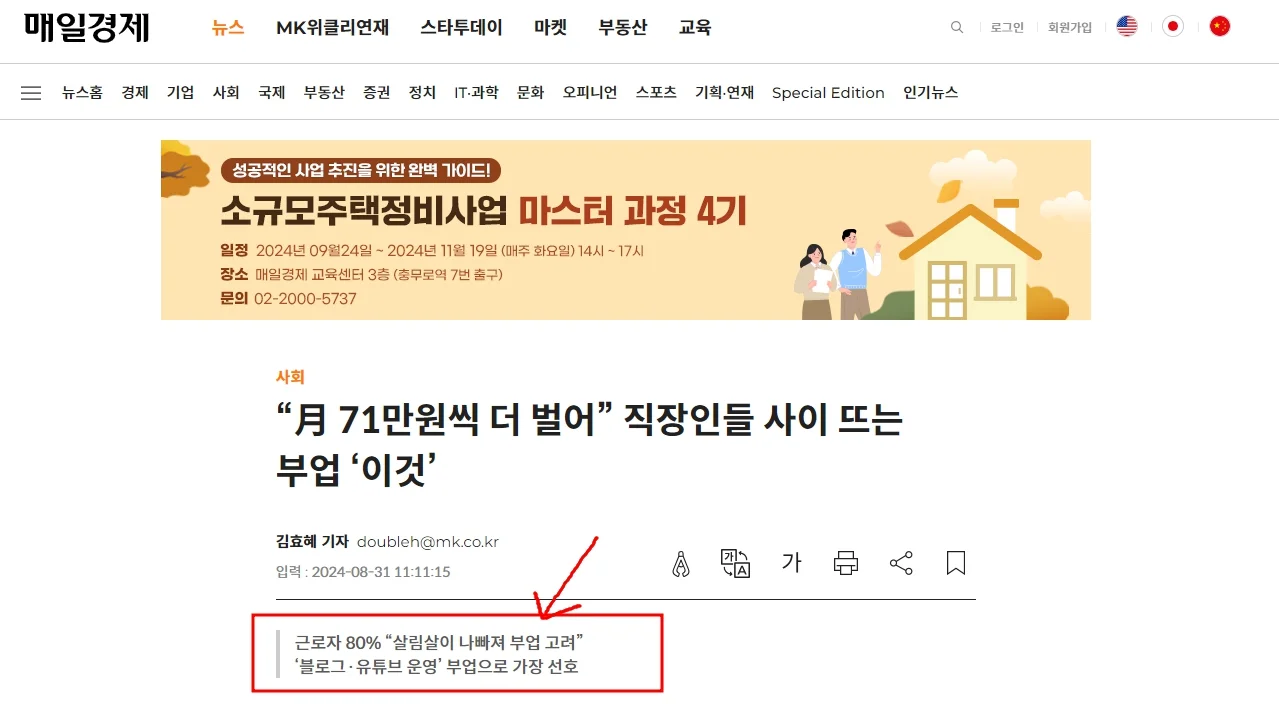Open the article translation tool
Screen dimensions: 1279x704
[735, 563]
